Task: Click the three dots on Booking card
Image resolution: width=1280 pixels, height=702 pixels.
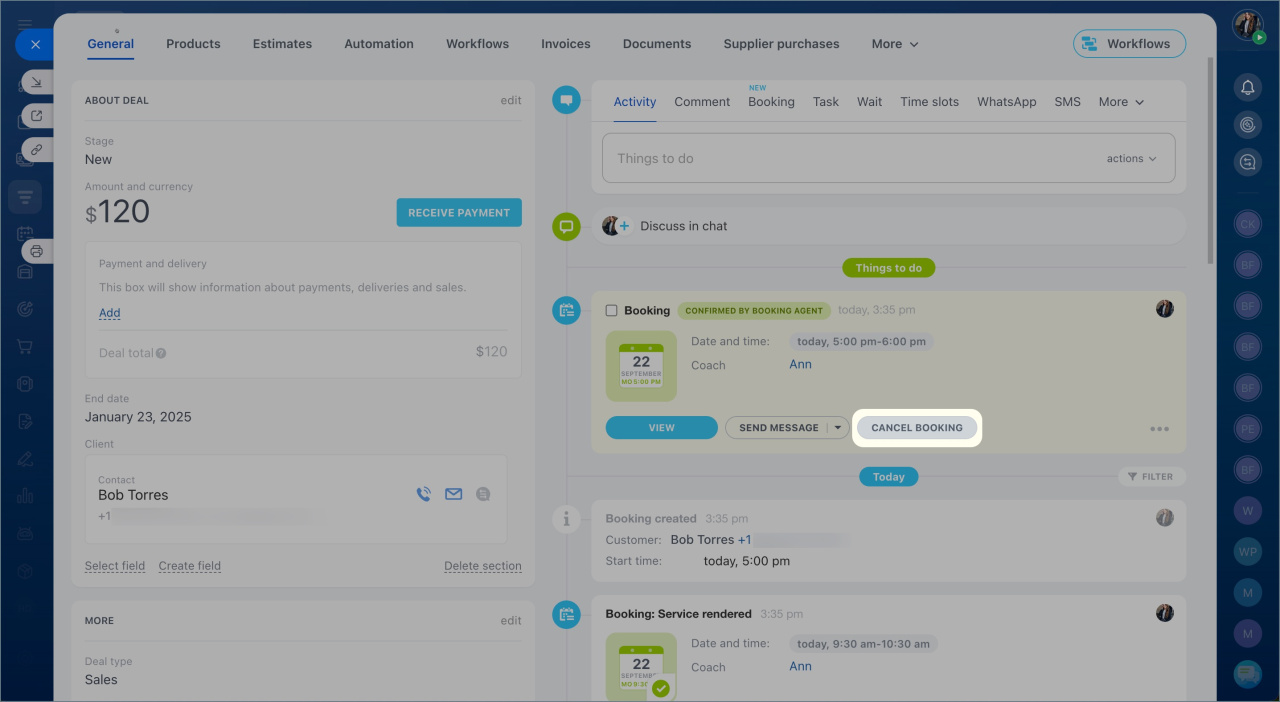Action: (x=1159, y=429)
